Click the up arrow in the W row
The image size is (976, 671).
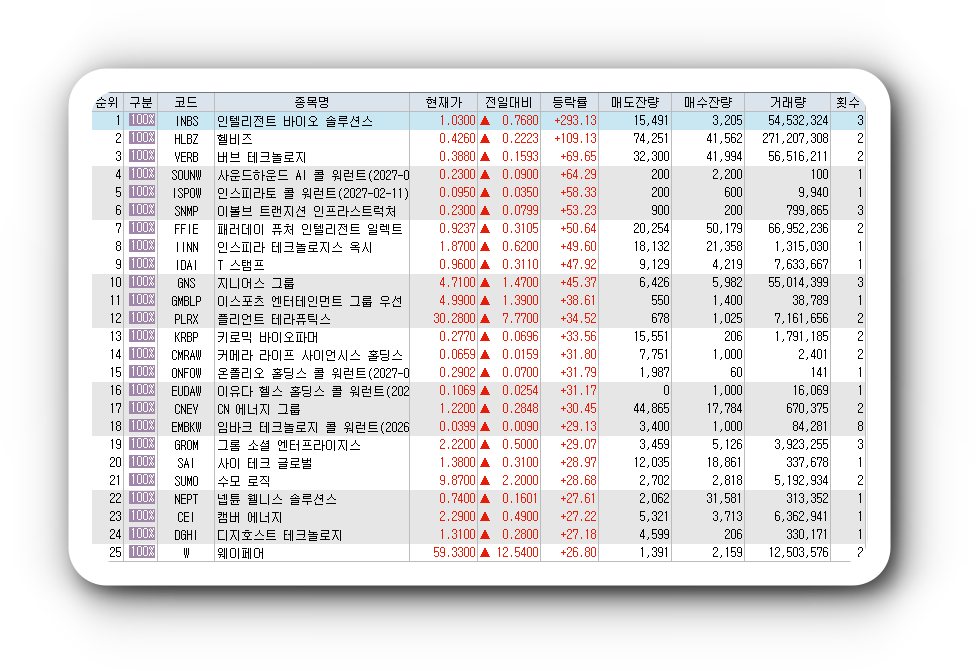485,553
